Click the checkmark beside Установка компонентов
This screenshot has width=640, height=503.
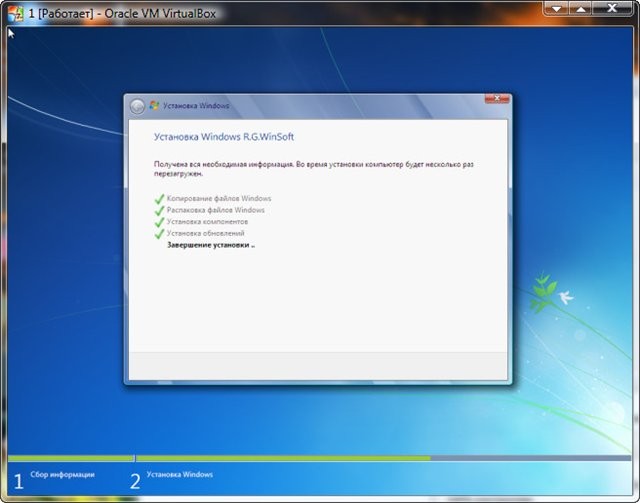pyautogui.click(x=160, y=223)
